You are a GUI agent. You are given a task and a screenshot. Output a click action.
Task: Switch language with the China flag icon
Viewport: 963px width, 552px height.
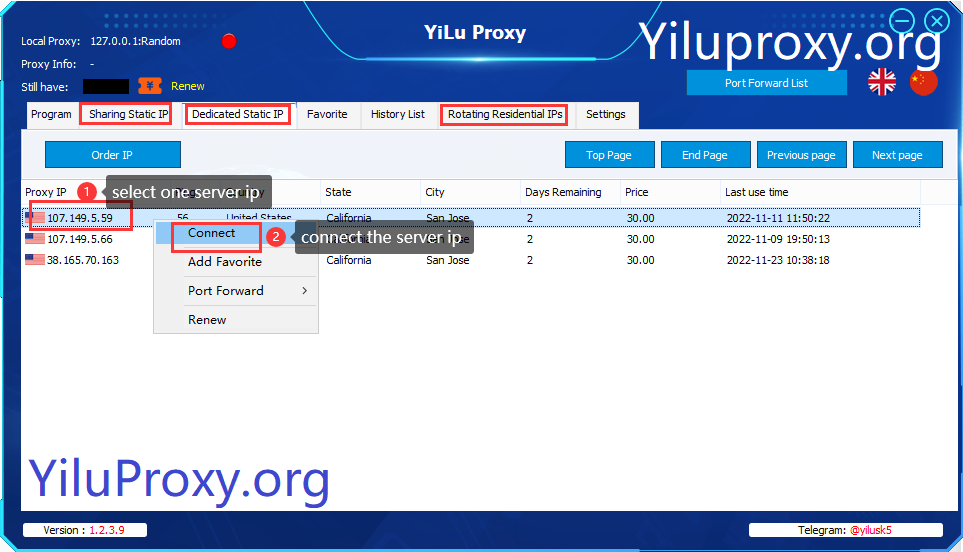click(x=923, y=82)
